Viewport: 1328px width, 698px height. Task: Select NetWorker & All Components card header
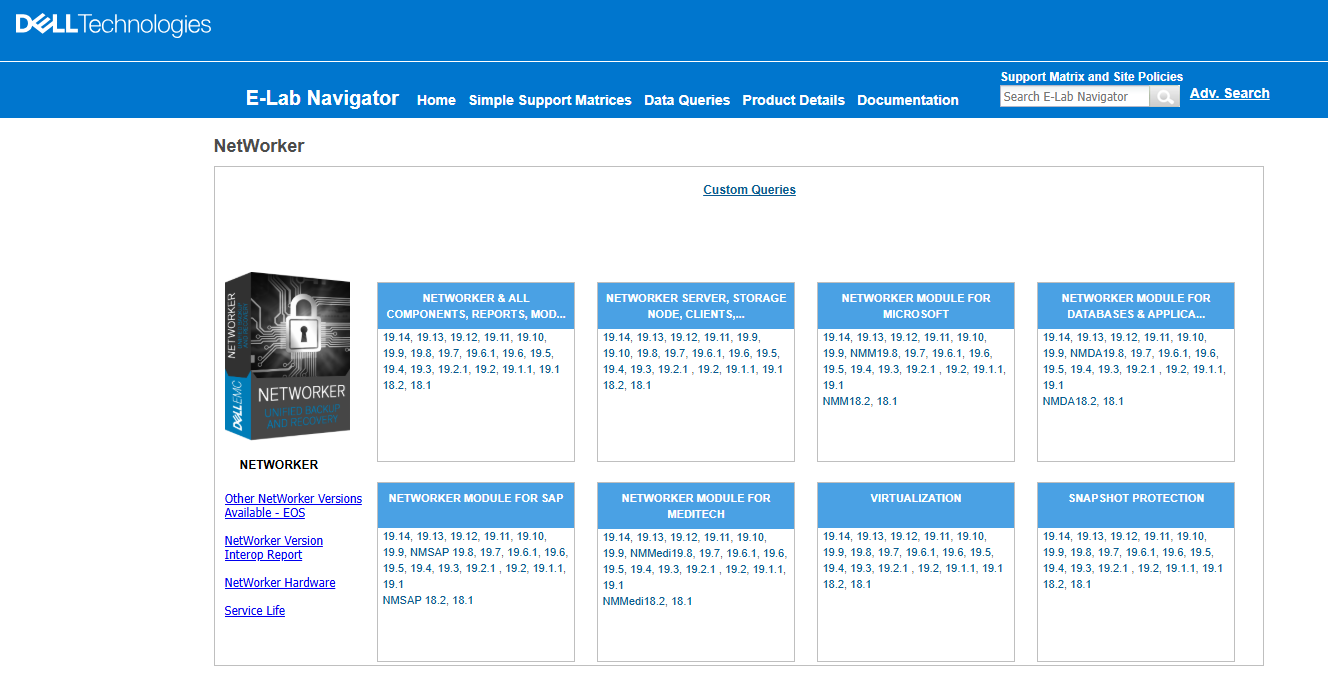click(x=476, y=306)
